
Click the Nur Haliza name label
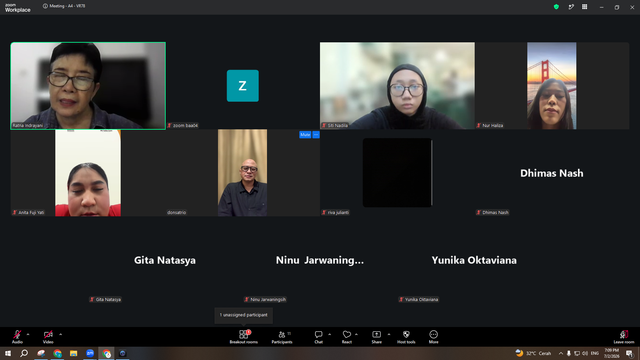coord(490,125)
